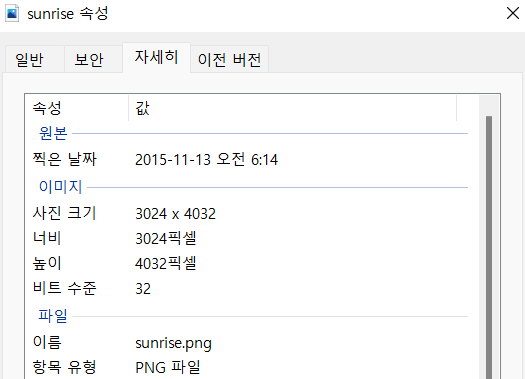The width and height of the screenshot is (525, 379).
Task: Select the 비트 수준 property label
Action: [x=64, y=288]
